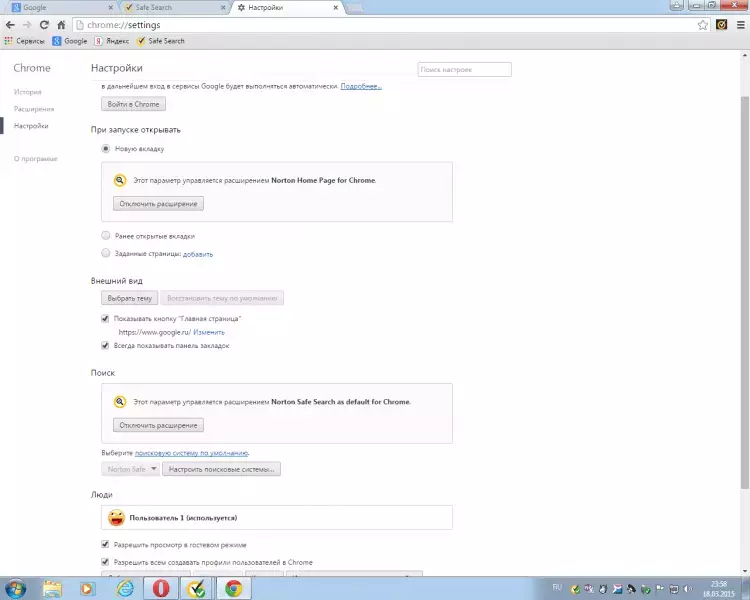
Task: Open О программе in the sidebar
Action: point(36,159)
